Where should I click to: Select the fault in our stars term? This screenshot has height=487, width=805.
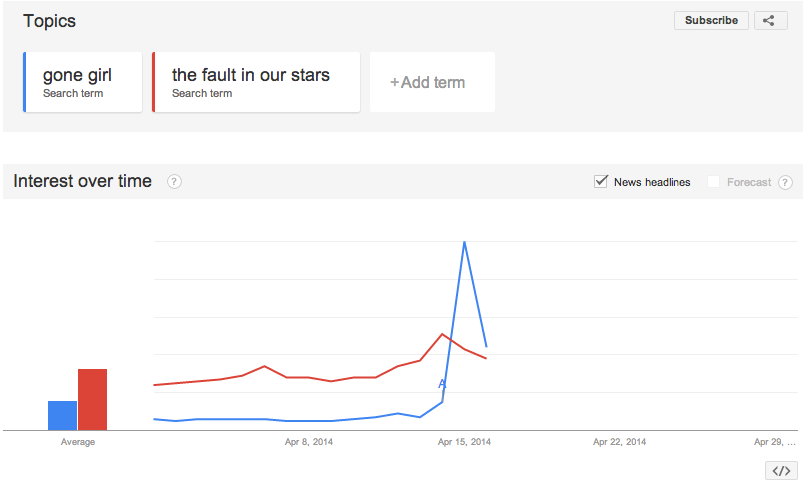[256, 82]
